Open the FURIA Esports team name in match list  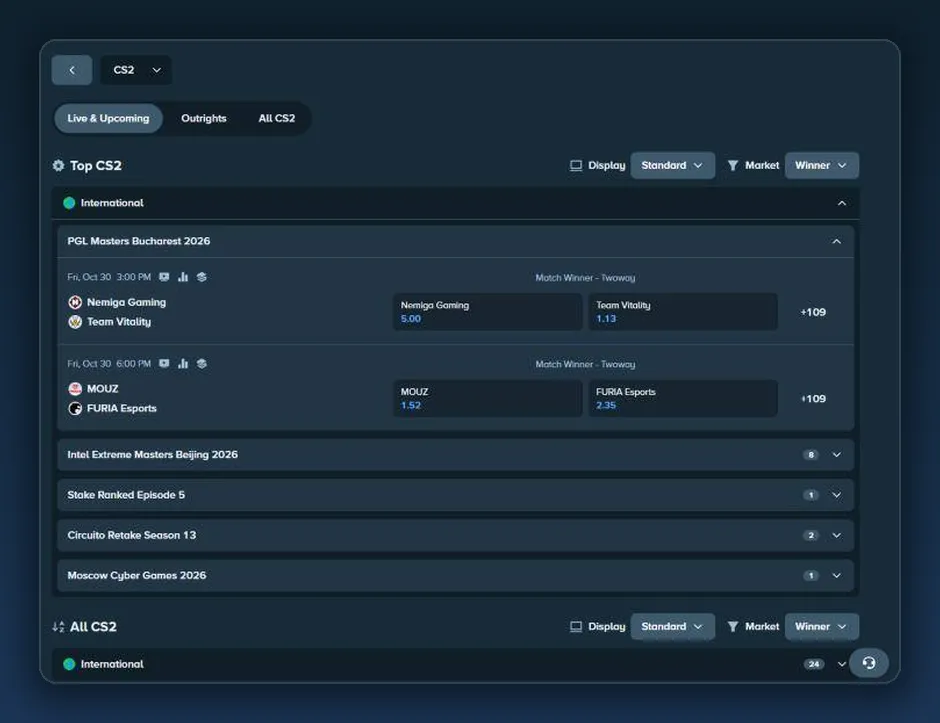(122, 408)
